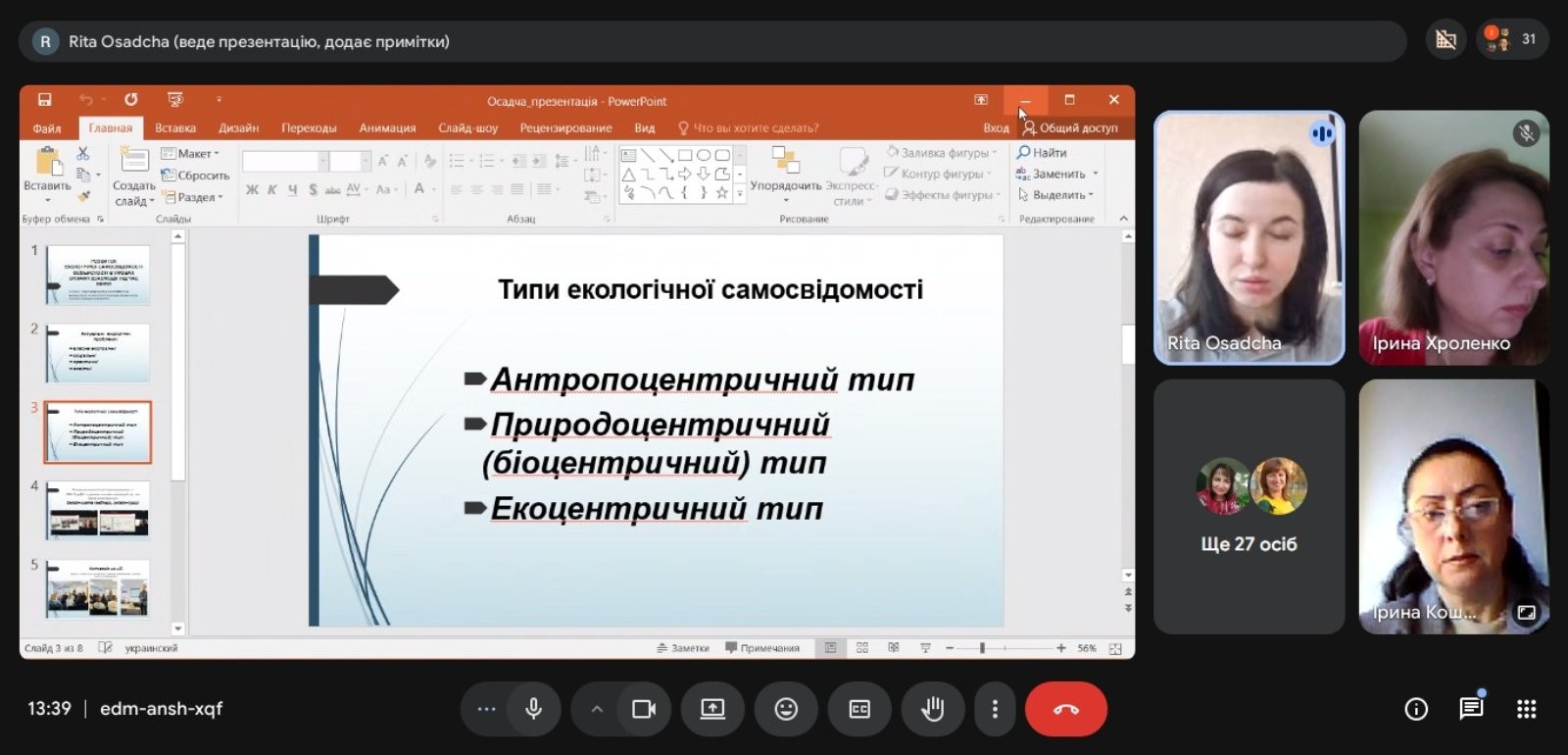Switch to the Вставка ribbon tab
The image size is (1568, 755).
pos(175,128)
